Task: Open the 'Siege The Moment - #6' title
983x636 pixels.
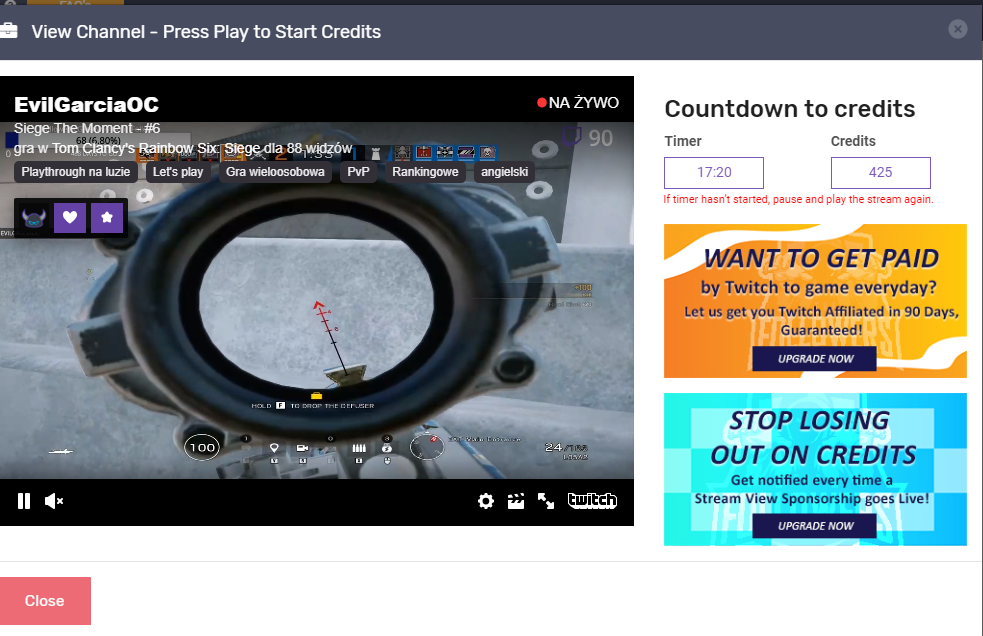Action: [87, 128]
